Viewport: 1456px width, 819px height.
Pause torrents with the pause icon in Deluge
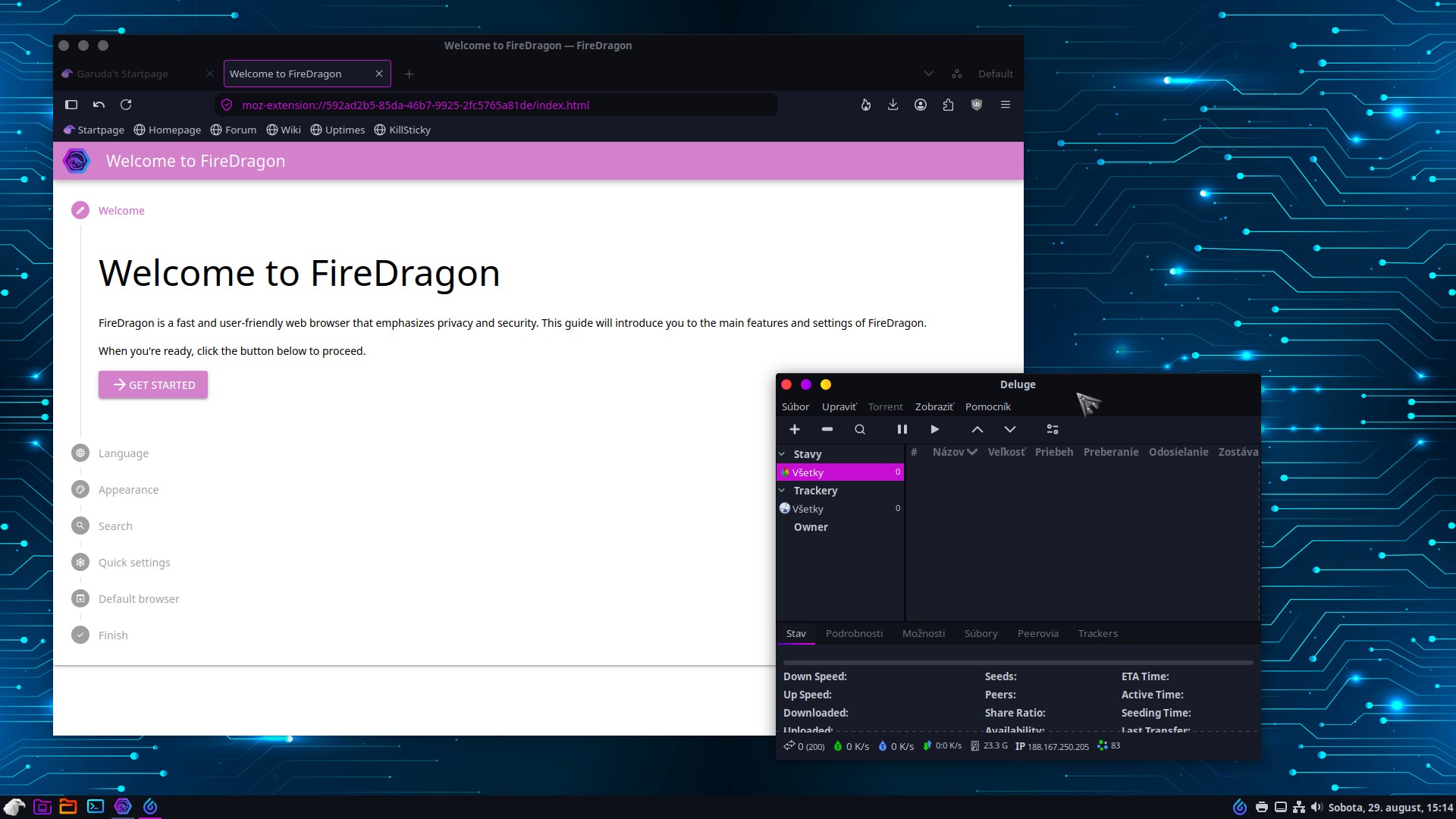pyautogui.click(x=902, y=429)
